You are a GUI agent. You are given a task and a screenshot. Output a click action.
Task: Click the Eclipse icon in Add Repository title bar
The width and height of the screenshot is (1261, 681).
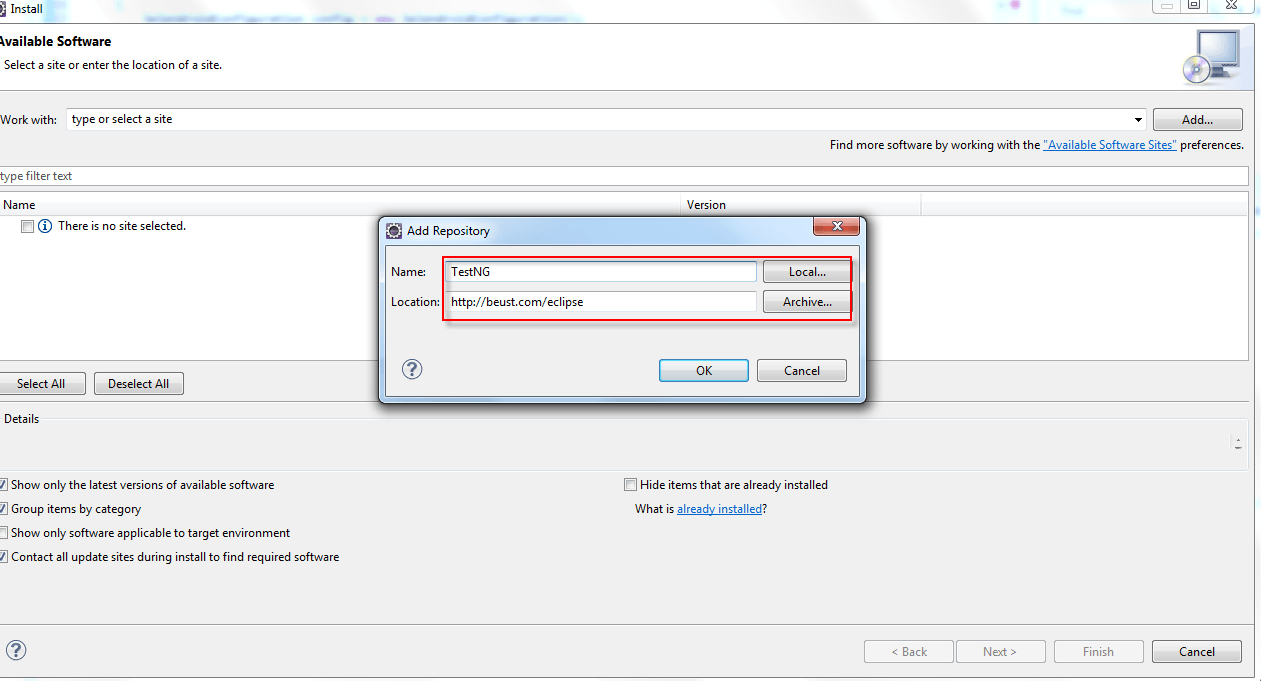click(x=394, y=230)
